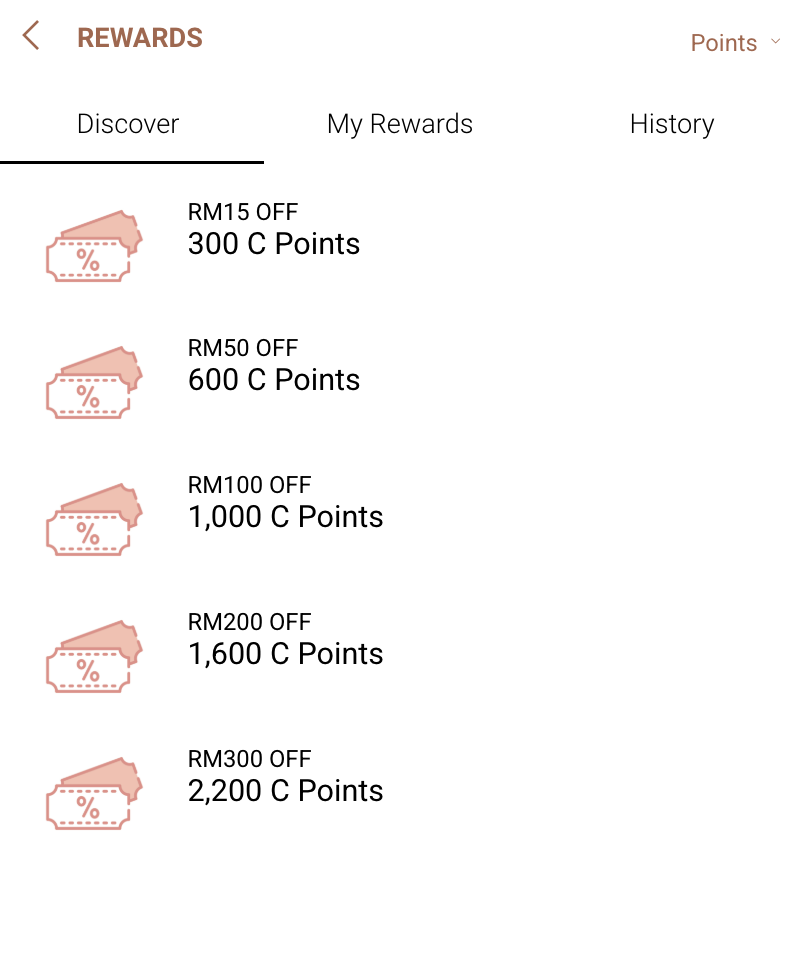Tap the RM15 OFF label
This screenshot has width=796, height=960.
[243, 212]
